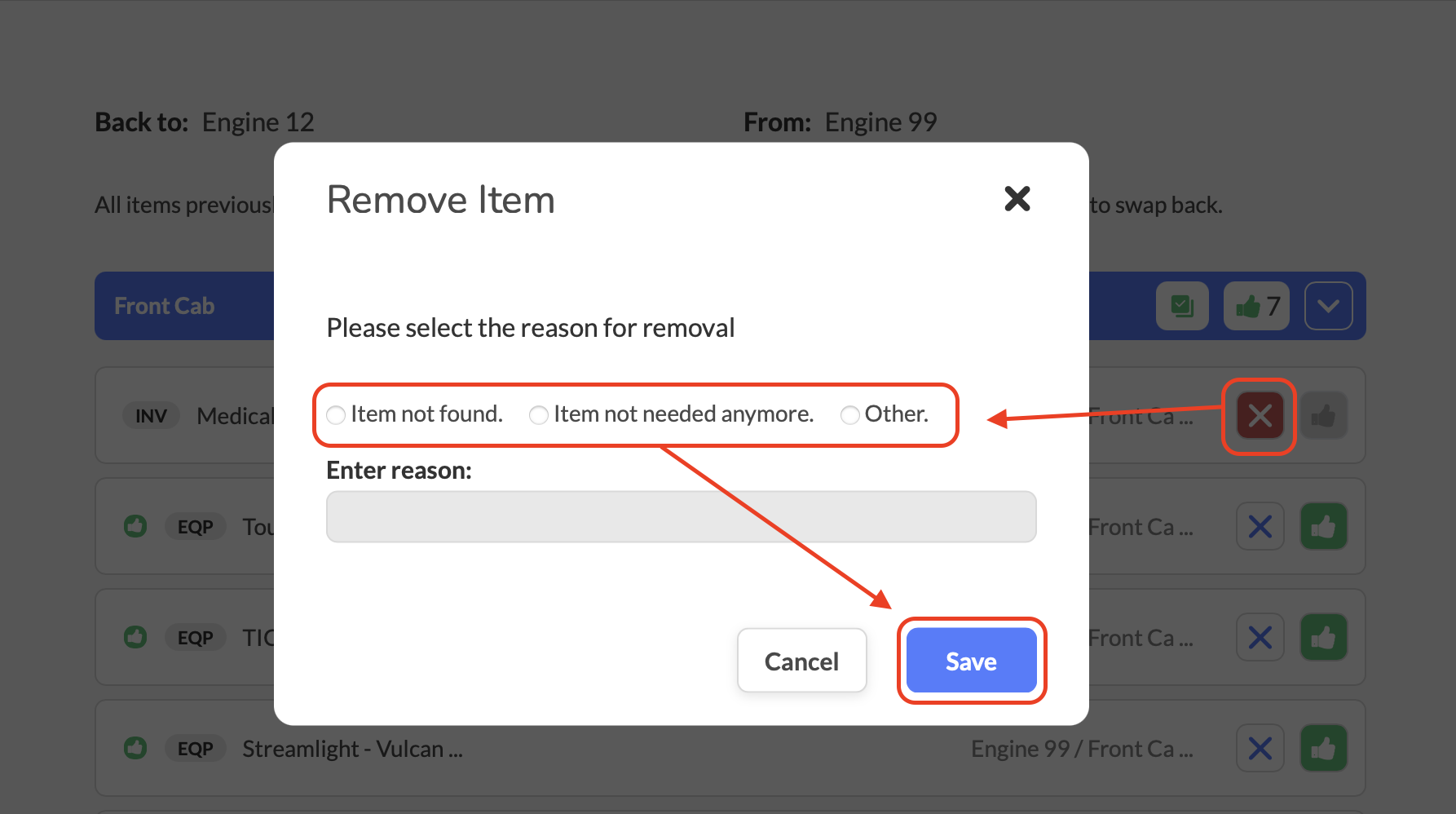Viewport: 1456px width, 814px height.
Task: Click the green check-all icon in Front Cab header
Action: coord(1182,306)
